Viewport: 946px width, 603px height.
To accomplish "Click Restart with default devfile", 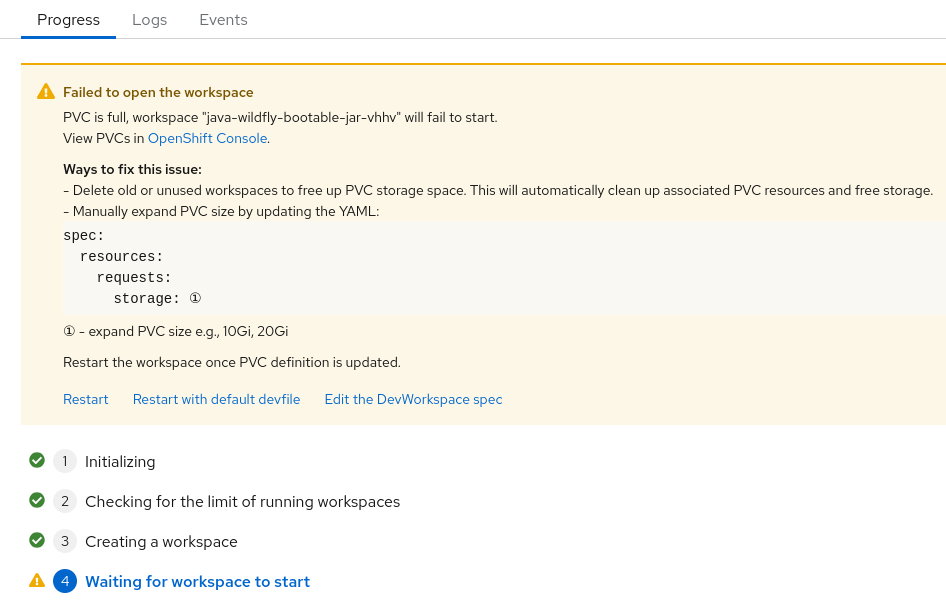I will coord(216,399).
